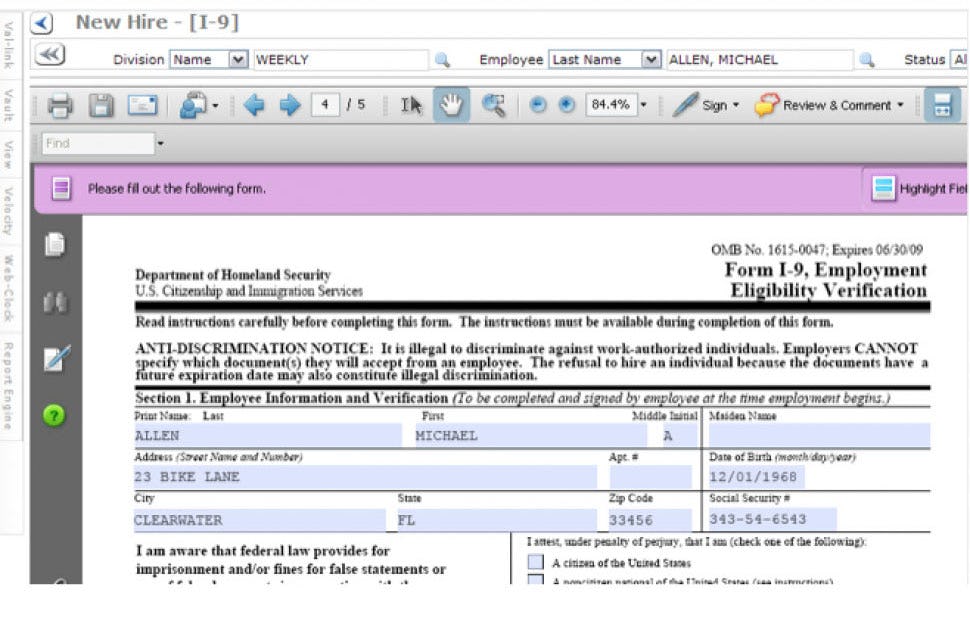The width and height of the screenshot is (970, 624).
Task: Print the I-9 document
Action: click(x=59, y=106)
